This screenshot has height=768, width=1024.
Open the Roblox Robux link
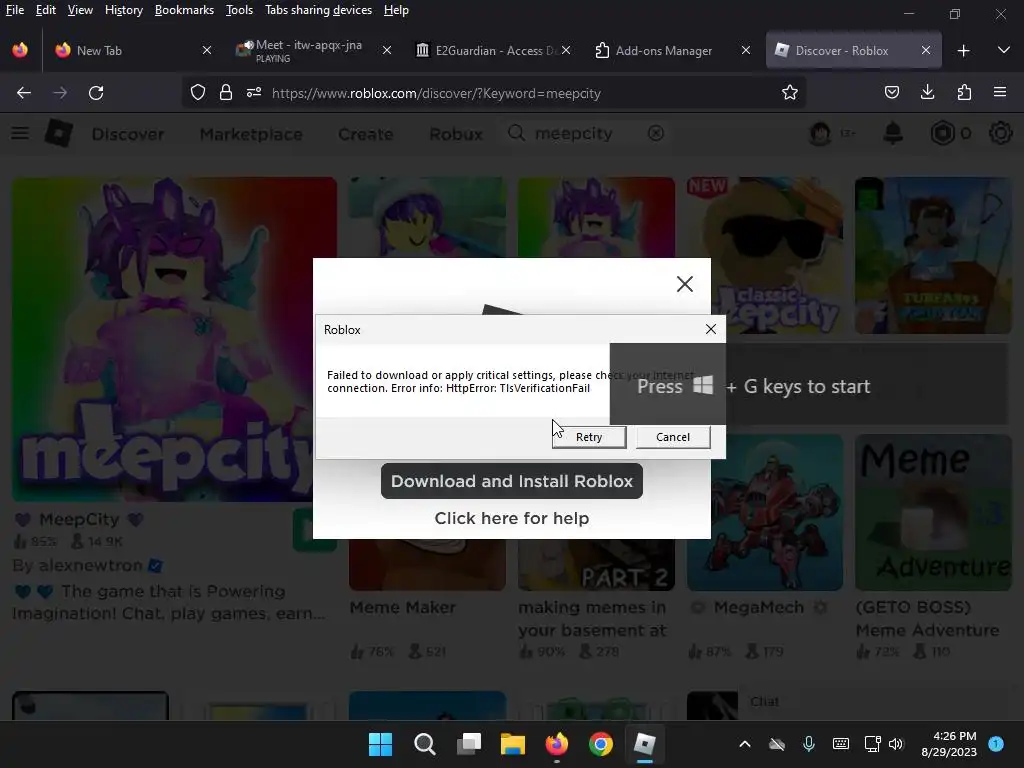click(456, 134)
